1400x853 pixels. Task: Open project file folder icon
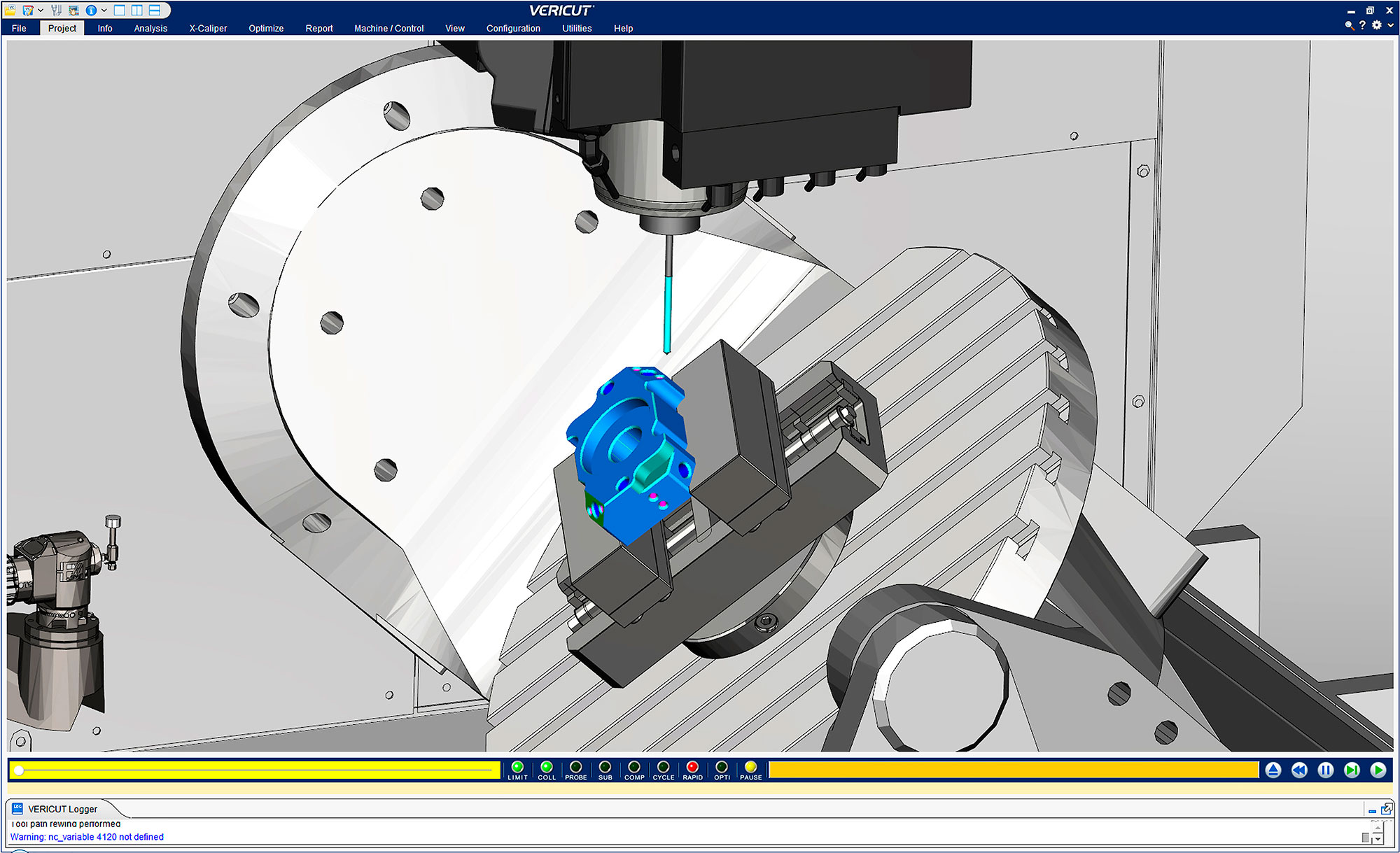10,10
